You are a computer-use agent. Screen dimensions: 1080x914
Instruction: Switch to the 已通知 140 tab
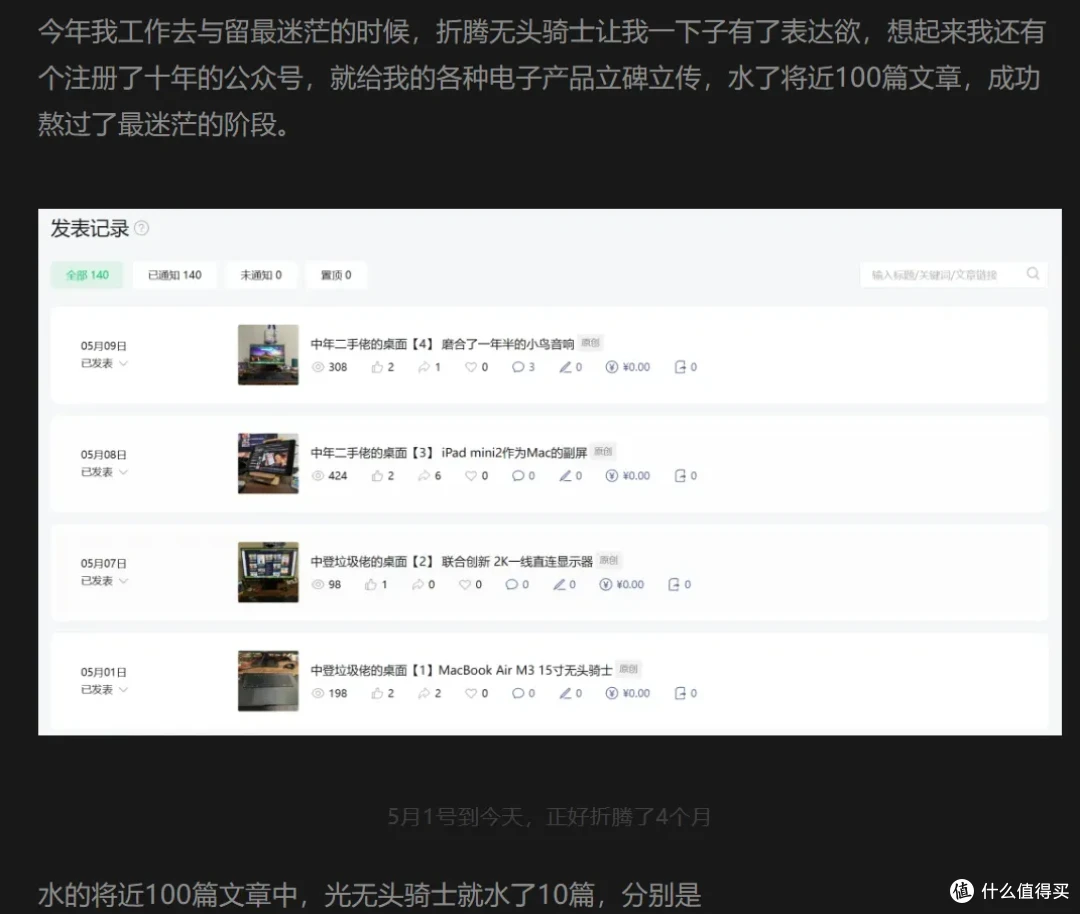[x=175, y=275]
